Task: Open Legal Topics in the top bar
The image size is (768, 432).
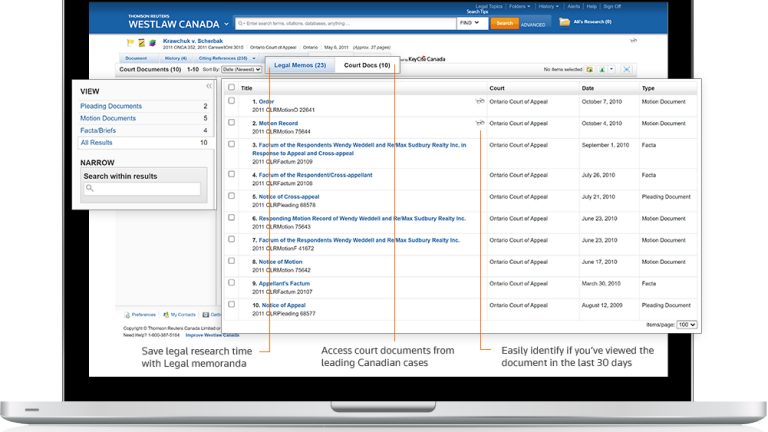Action: click(x=489, y=6)
